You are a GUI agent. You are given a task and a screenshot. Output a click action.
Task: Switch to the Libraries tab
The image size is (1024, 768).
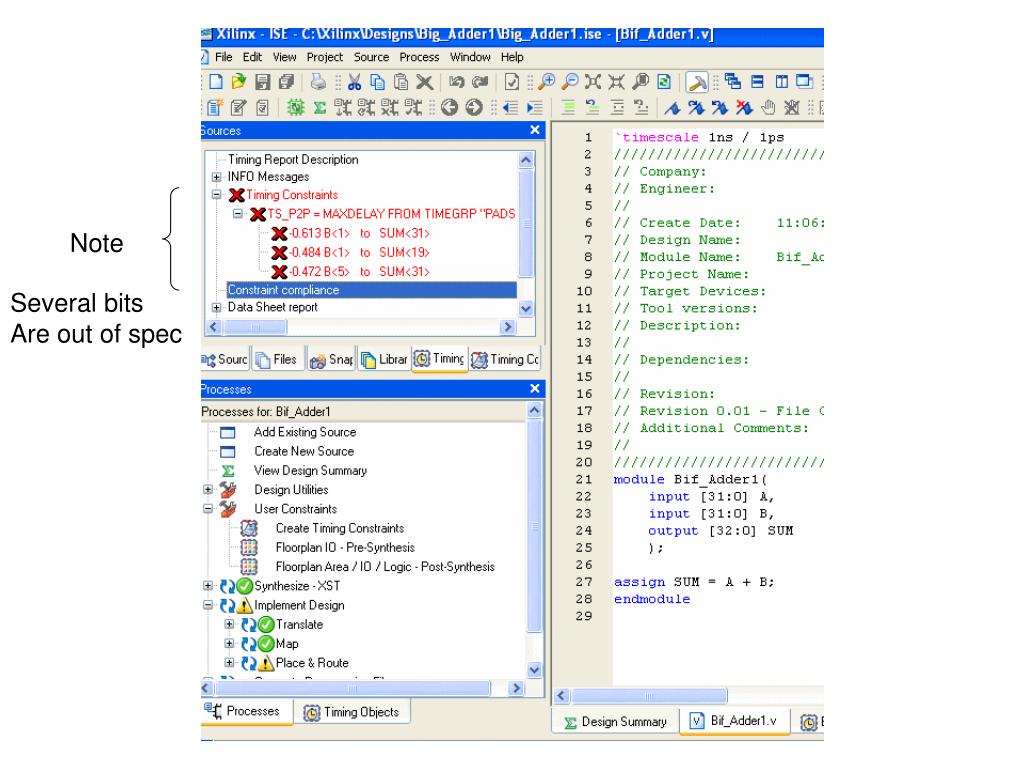coord(384,359)
